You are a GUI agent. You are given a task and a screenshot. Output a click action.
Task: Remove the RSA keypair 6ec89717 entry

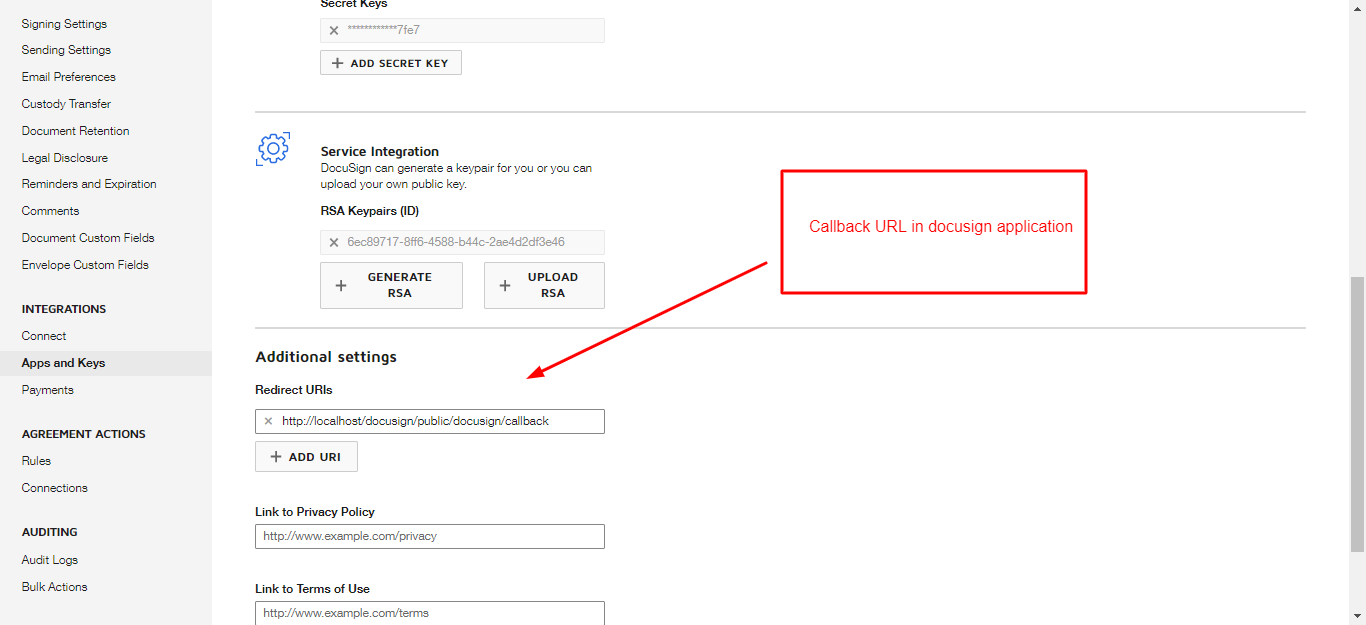pos(334,242)
